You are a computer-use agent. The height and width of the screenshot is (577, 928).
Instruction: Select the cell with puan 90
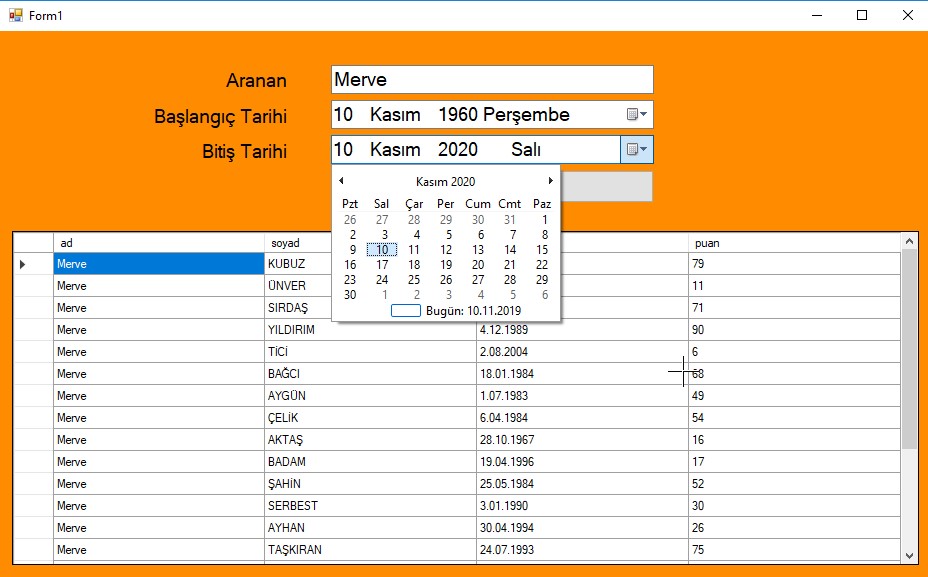click(795, 330)
